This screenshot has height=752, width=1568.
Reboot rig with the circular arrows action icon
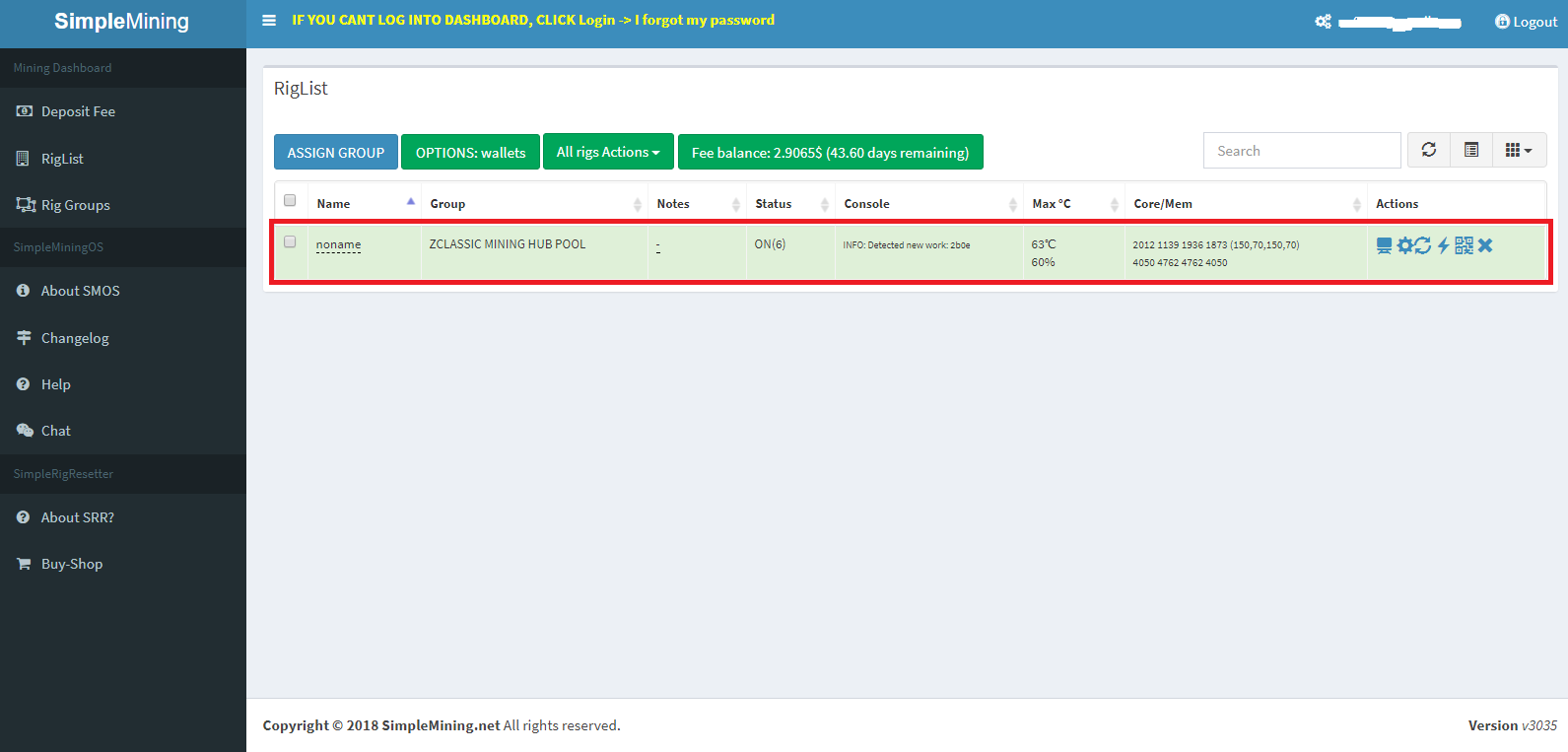click(1423, 245)
